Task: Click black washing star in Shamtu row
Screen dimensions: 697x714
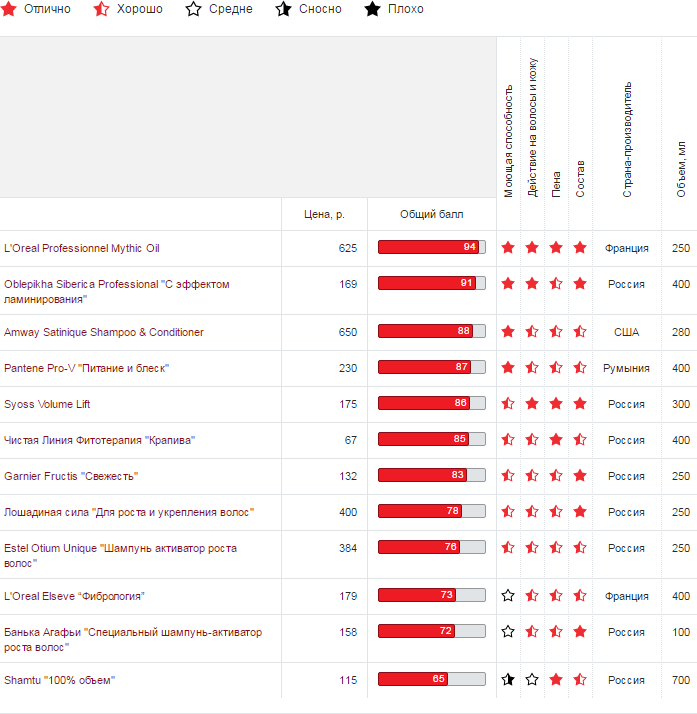Action: (x=508, y=679)
